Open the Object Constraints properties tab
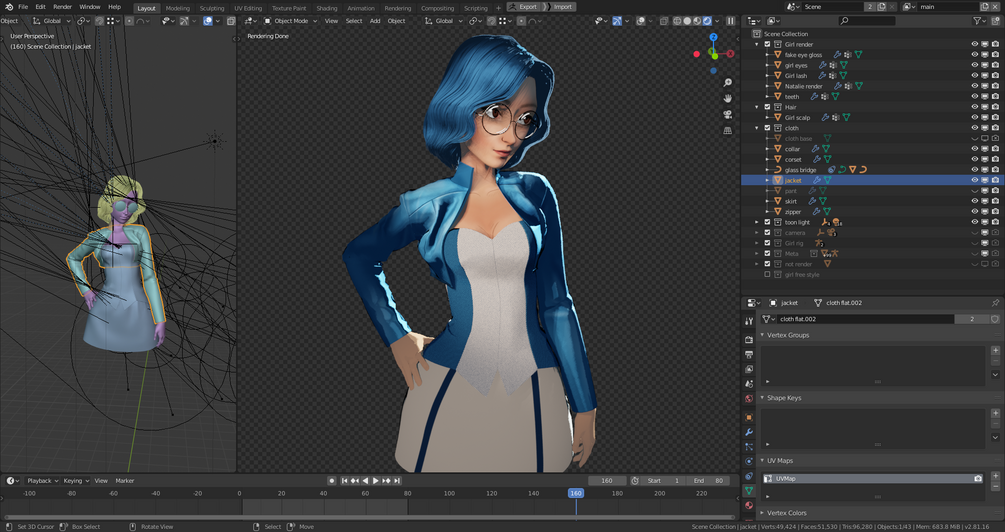The width and height of the screenshot is (1005, 532). pos(749,476)
